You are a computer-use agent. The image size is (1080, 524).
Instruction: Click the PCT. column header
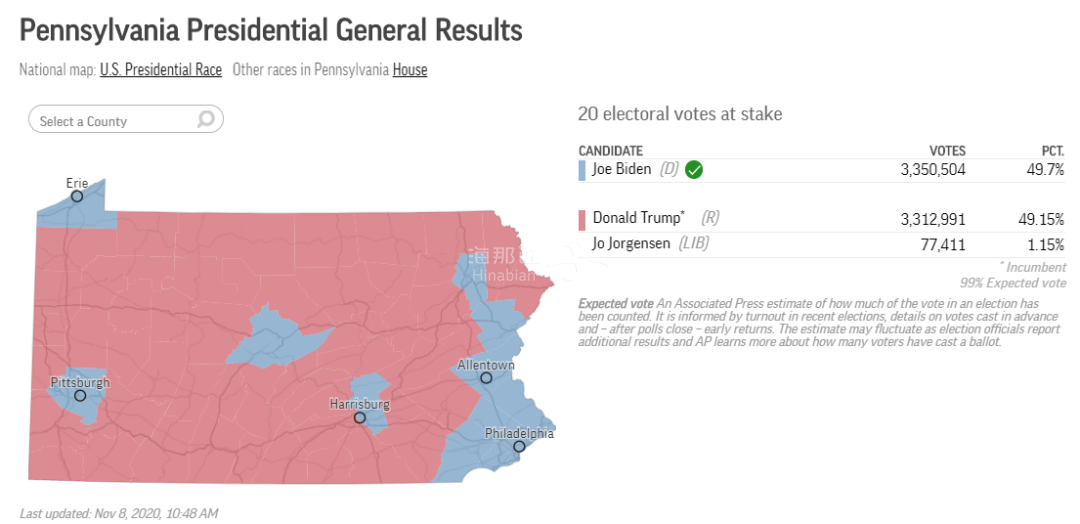point(1052,151)
